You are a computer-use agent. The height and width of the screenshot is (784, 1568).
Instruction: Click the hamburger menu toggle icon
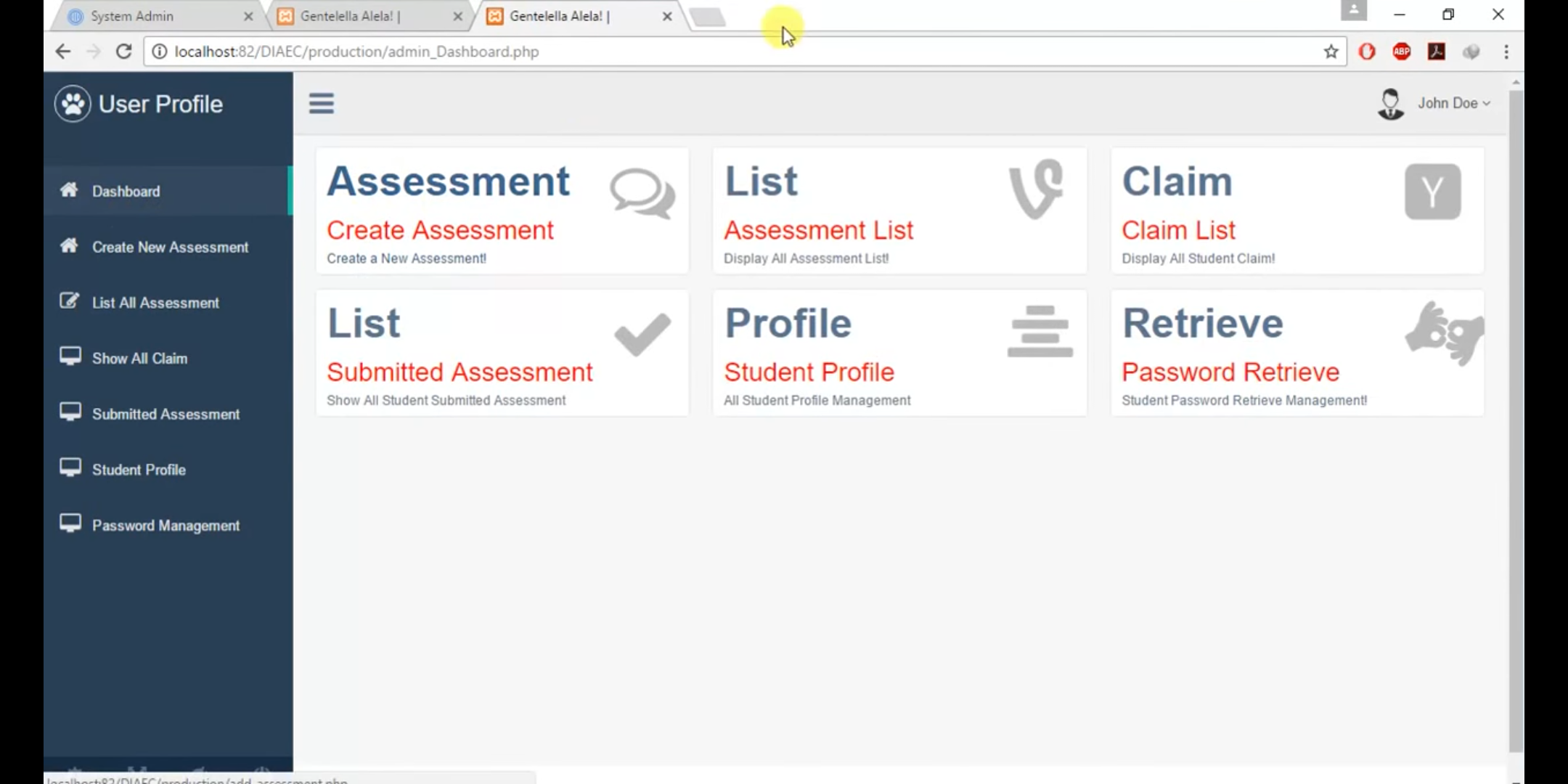tap(321, 104)
